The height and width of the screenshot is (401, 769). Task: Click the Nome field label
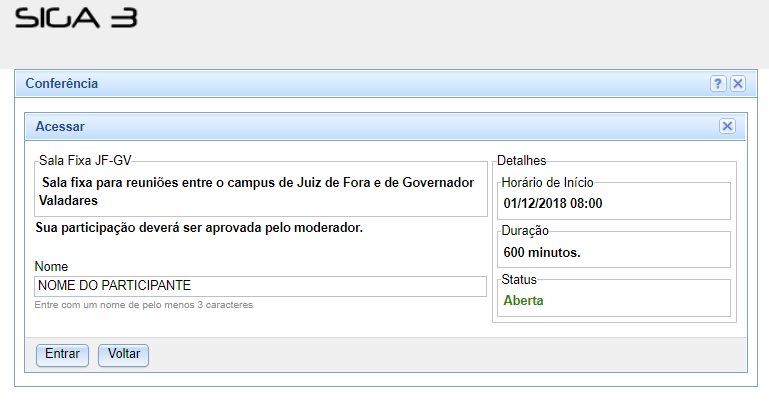point(51,267)
